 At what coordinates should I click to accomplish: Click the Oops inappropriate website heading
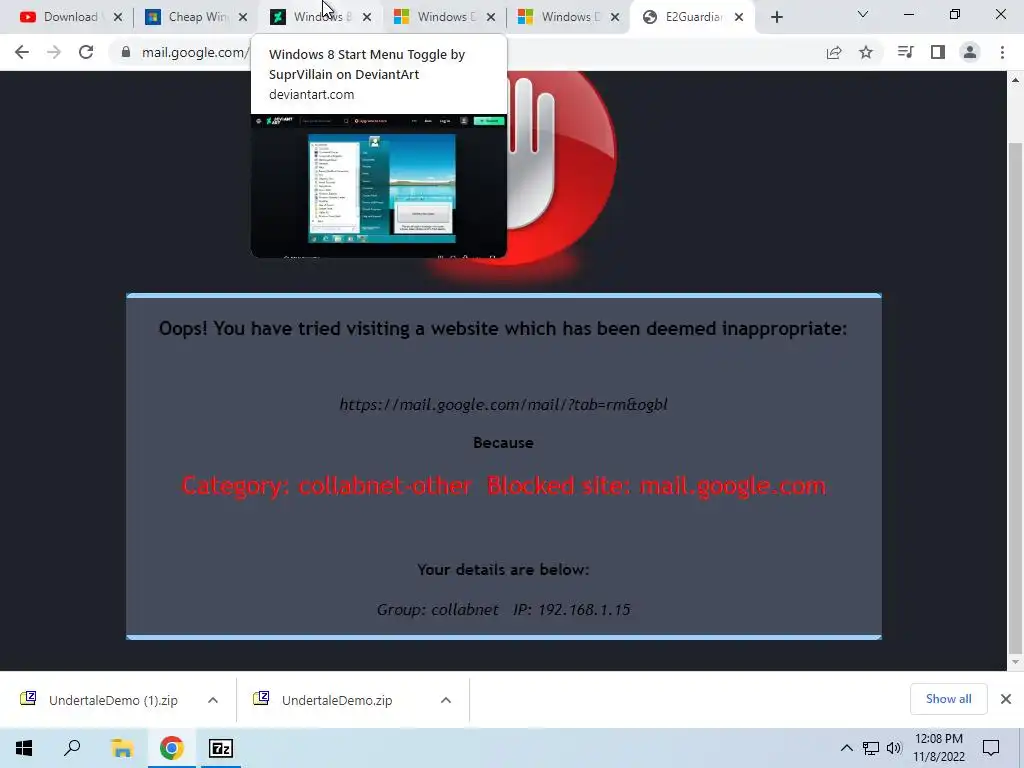(x=503, y=328)
